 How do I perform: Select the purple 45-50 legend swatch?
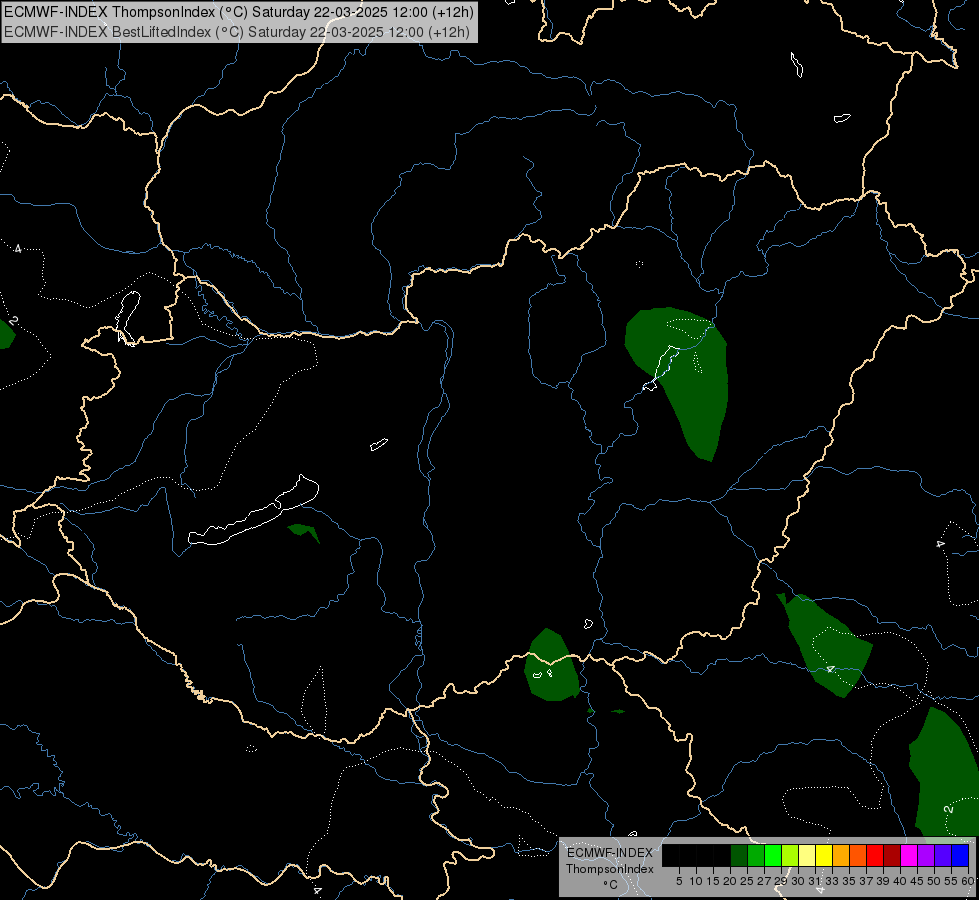tap(925, 856)
